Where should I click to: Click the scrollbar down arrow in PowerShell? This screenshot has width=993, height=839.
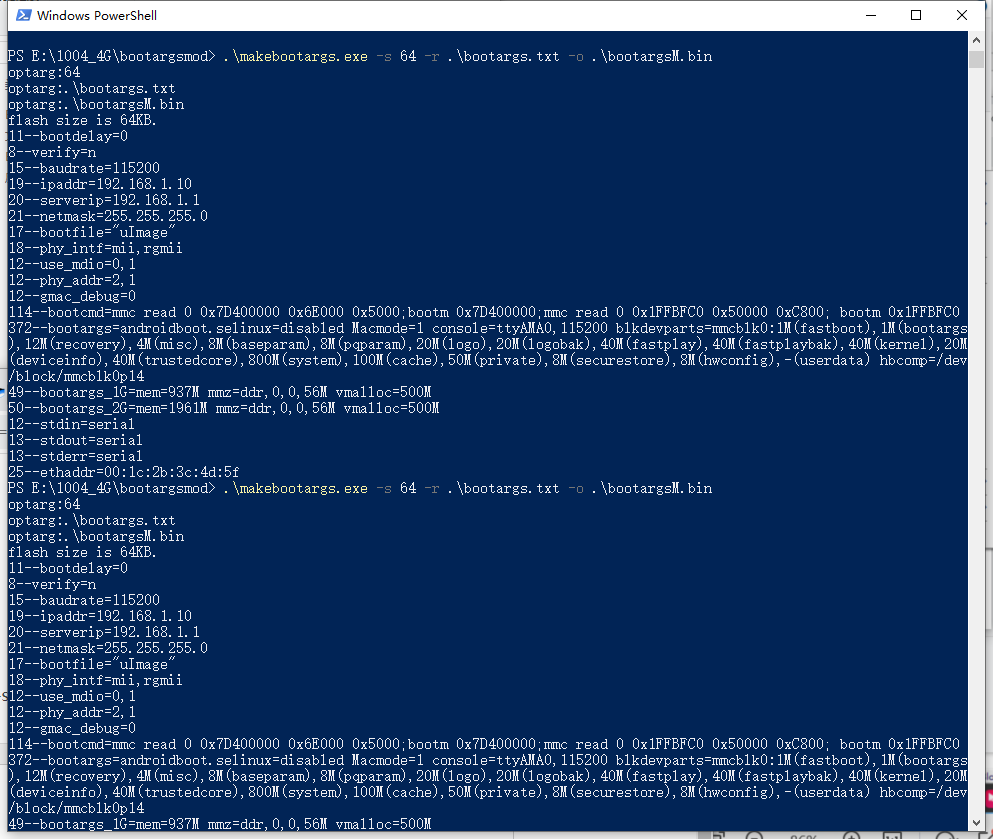[976, 823]
